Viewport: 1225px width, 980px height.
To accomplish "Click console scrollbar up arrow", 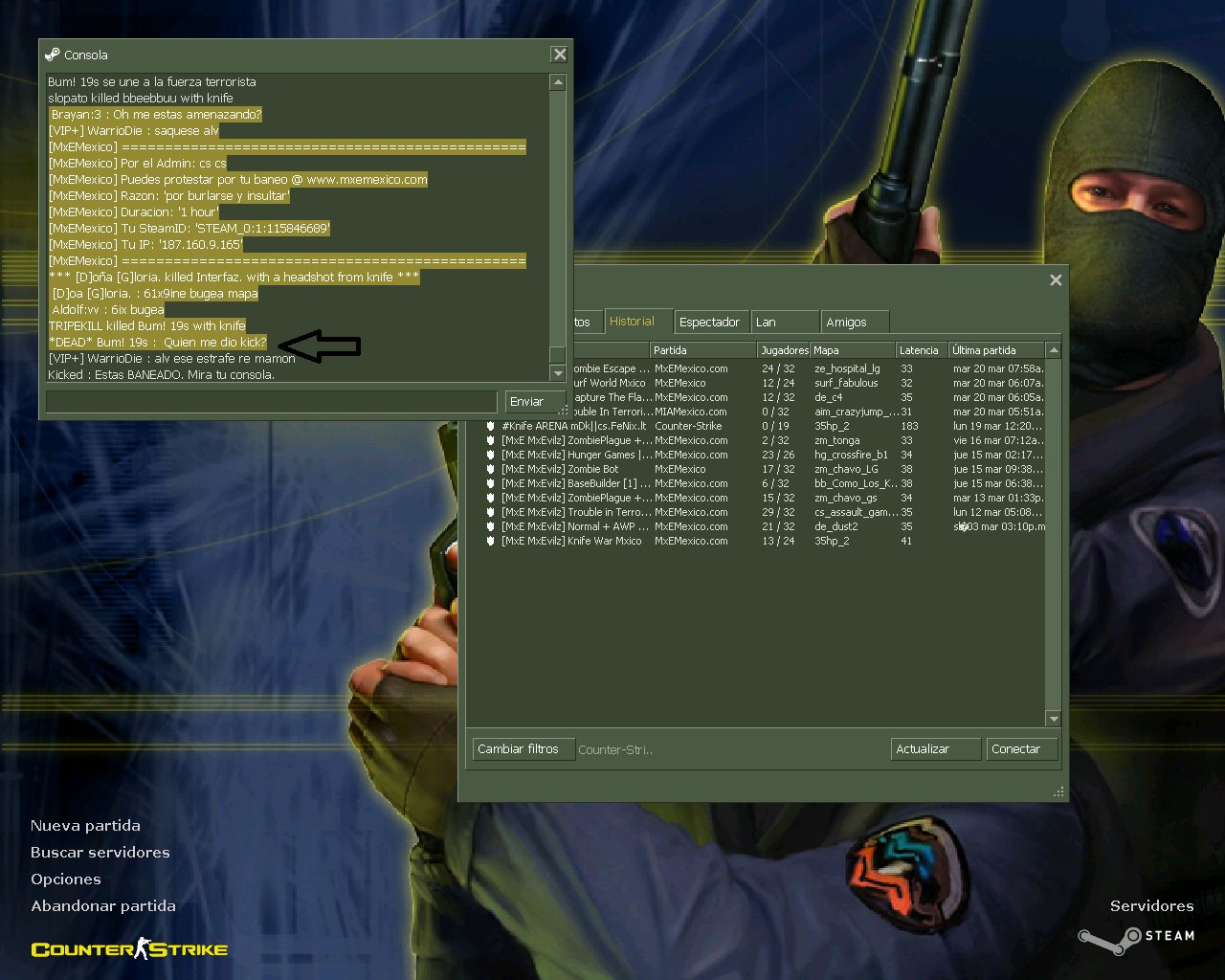I will click(558, 82).
